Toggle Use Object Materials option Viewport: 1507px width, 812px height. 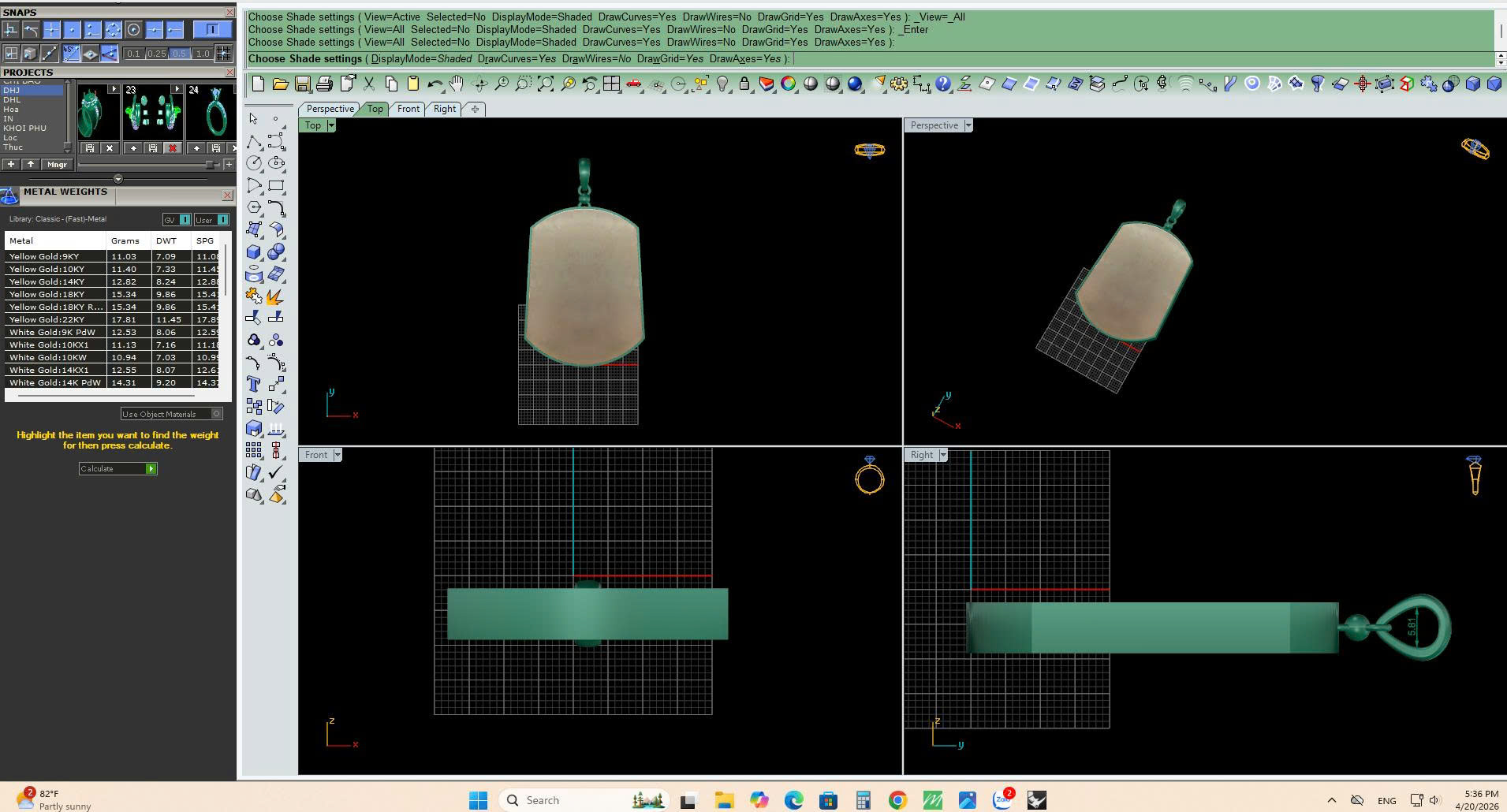point(217,414)
